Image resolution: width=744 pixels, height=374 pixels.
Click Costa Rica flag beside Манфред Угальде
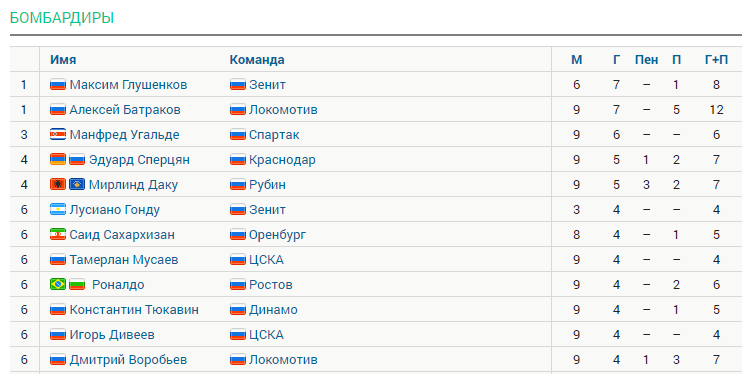[x=58, y=134]
